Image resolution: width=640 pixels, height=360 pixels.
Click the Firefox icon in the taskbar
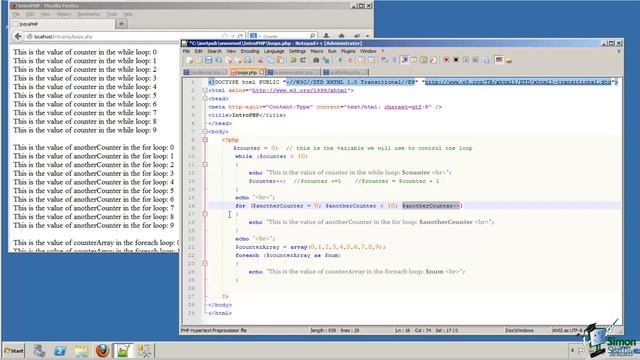tap(102, 351)
